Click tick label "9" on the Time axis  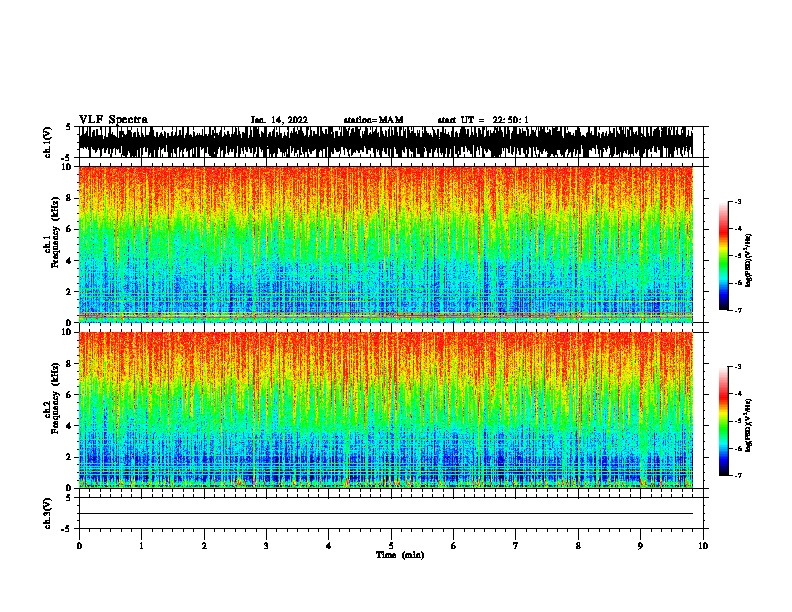pos(640,546)
